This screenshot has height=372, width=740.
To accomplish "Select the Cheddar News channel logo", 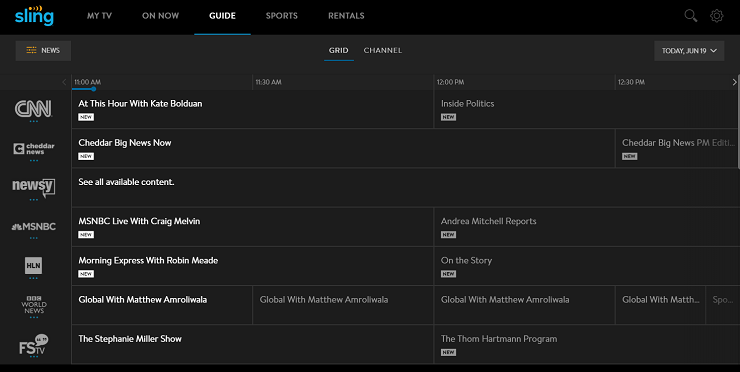I will point(34,149).
